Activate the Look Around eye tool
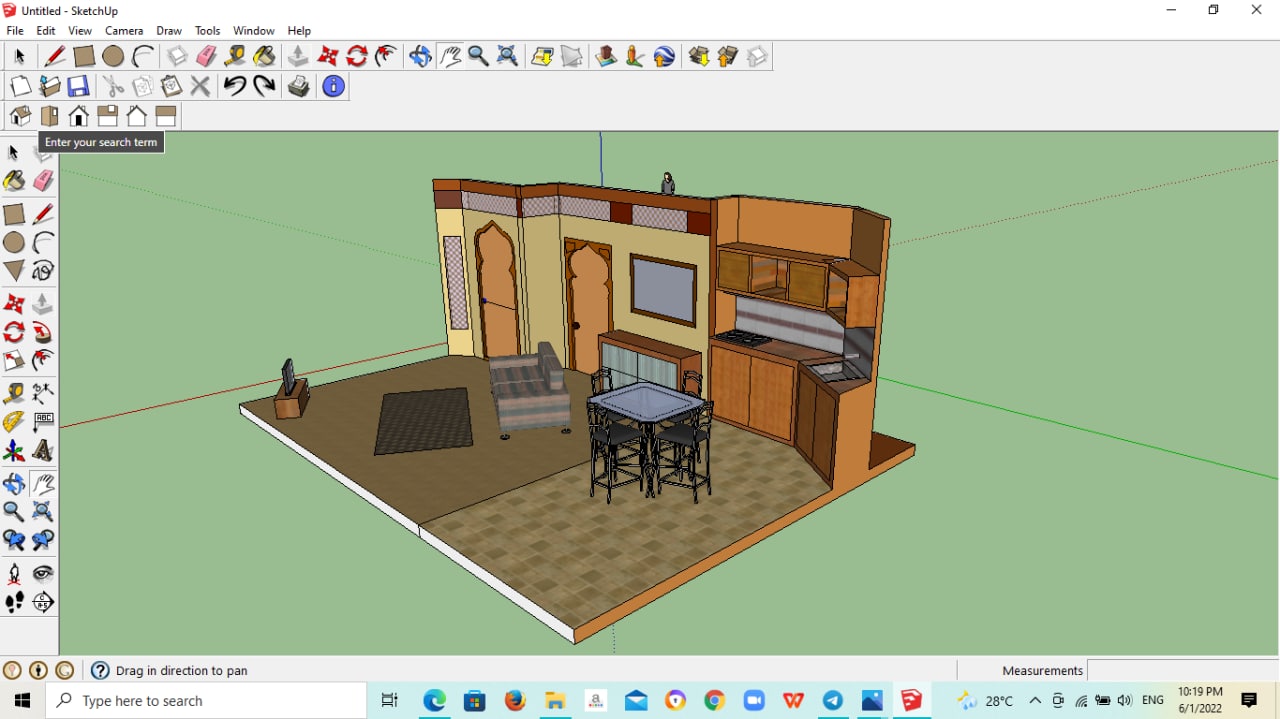The width and height of the screenshot is (1280, 719). (x=43, y=574)
